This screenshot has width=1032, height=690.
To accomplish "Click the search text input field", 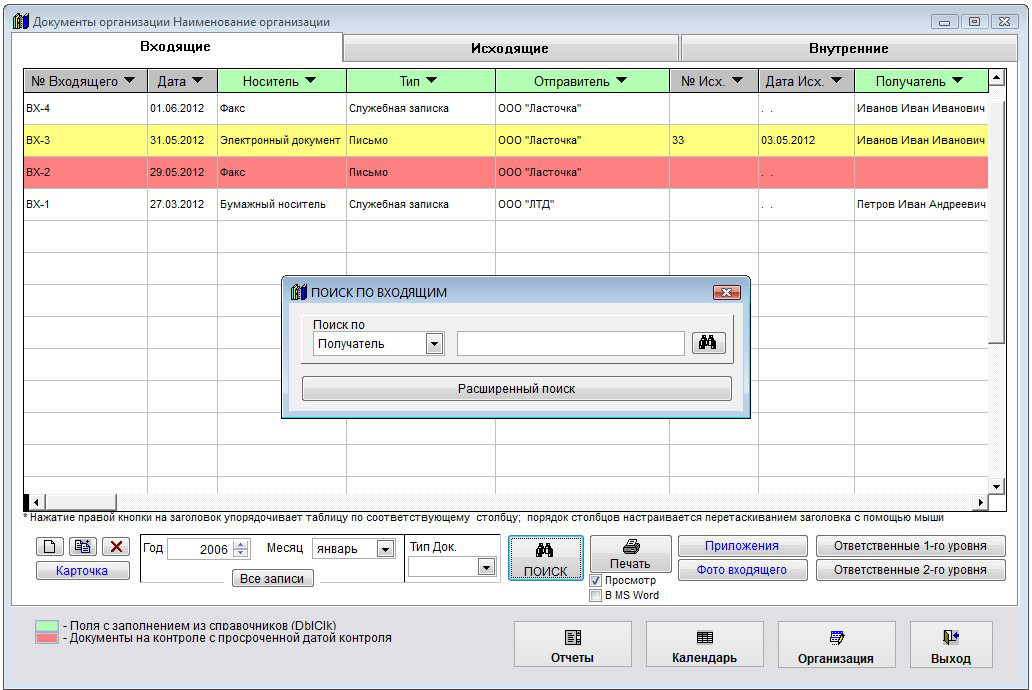I will click(571, 344).
